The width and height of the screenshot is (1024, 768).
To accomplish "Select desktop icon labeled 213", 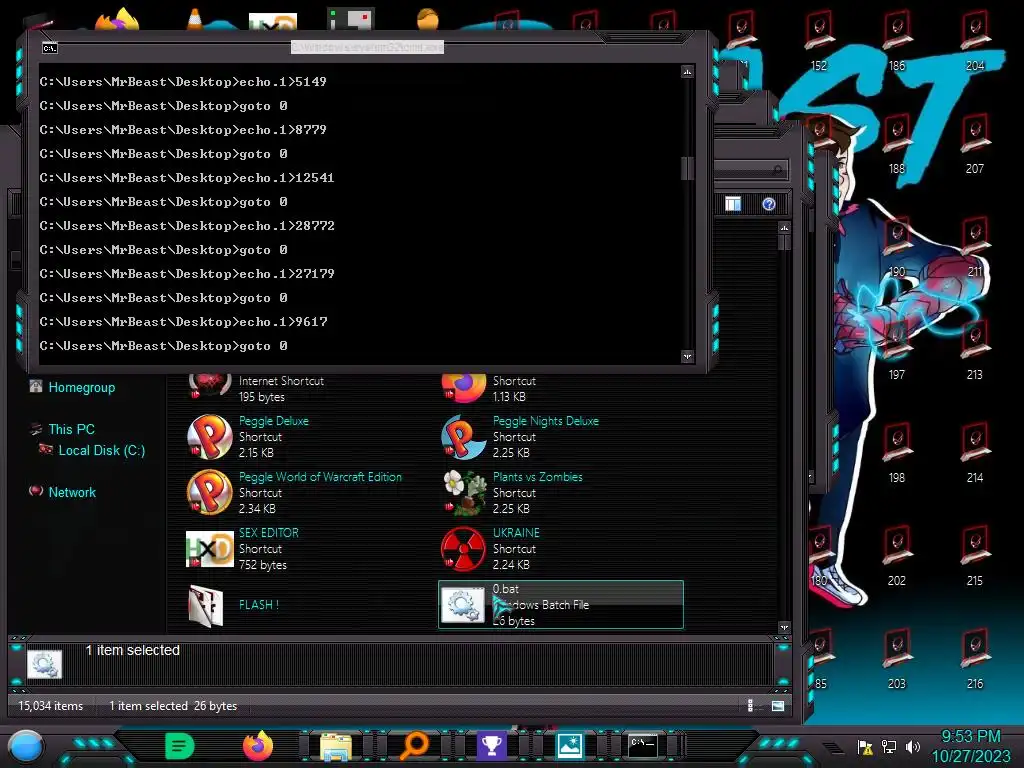I will [x=975, y=351].
